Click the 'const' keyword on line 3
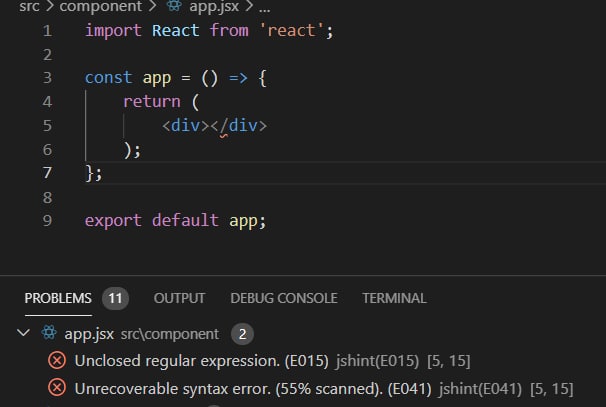This screenshot has width=606, height=407. point(109,78)
